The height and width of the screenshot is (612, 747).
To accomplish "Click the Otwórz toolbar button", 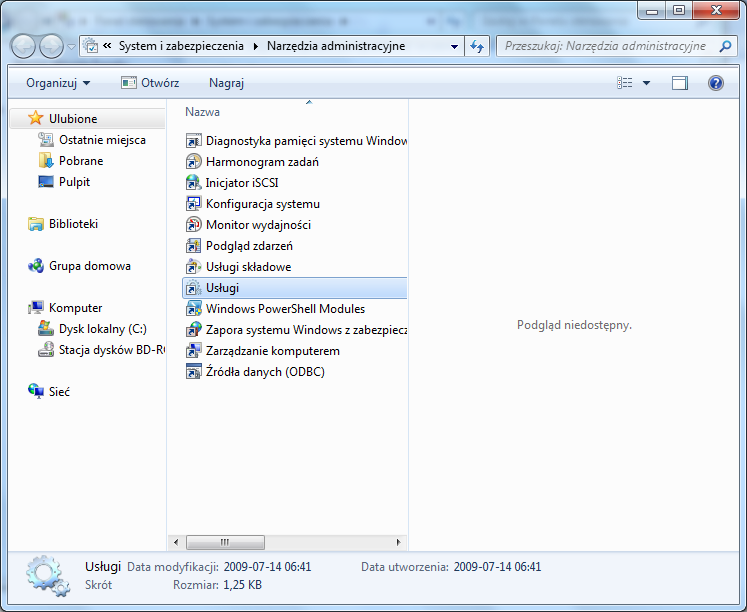I will pyautogui.click(x=150, y=83).
